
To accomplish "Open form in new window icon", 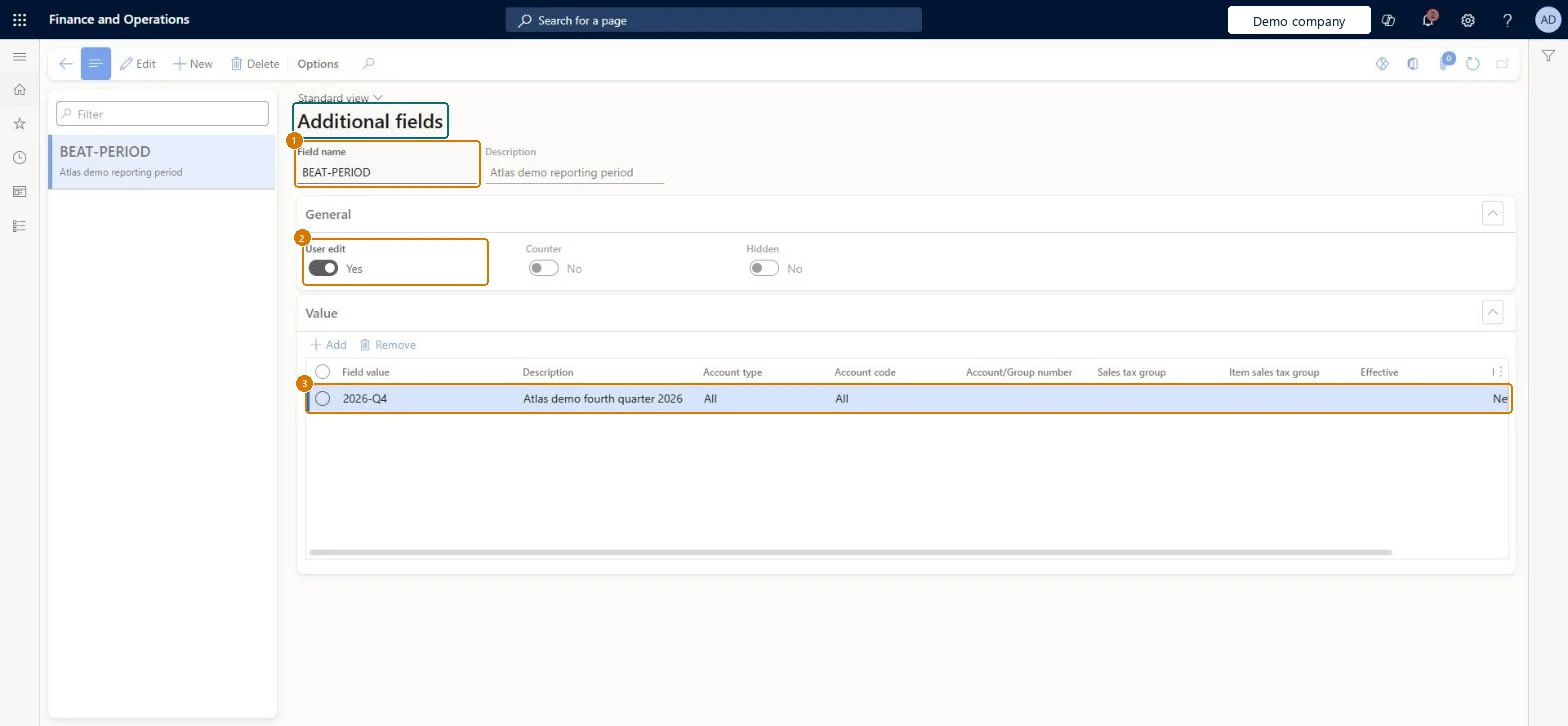I will tap(1502, 64).
